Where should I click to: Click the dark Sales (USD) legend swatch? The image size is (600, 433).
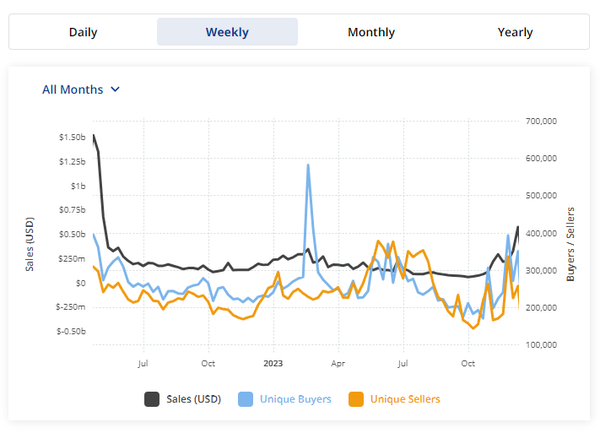pos(152,399)
